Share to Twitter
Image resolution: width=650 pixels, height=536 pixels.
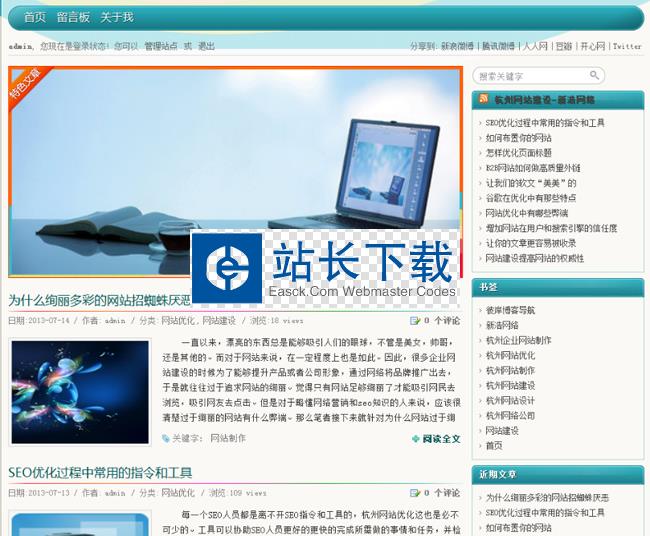[x=627, y=46]
